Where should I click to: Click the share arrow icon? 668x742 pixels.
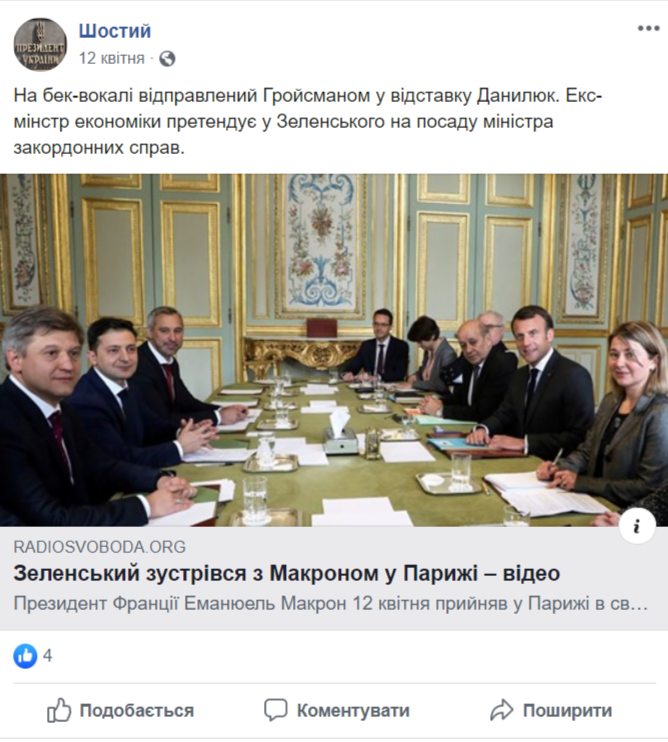[x=501, y=710]
